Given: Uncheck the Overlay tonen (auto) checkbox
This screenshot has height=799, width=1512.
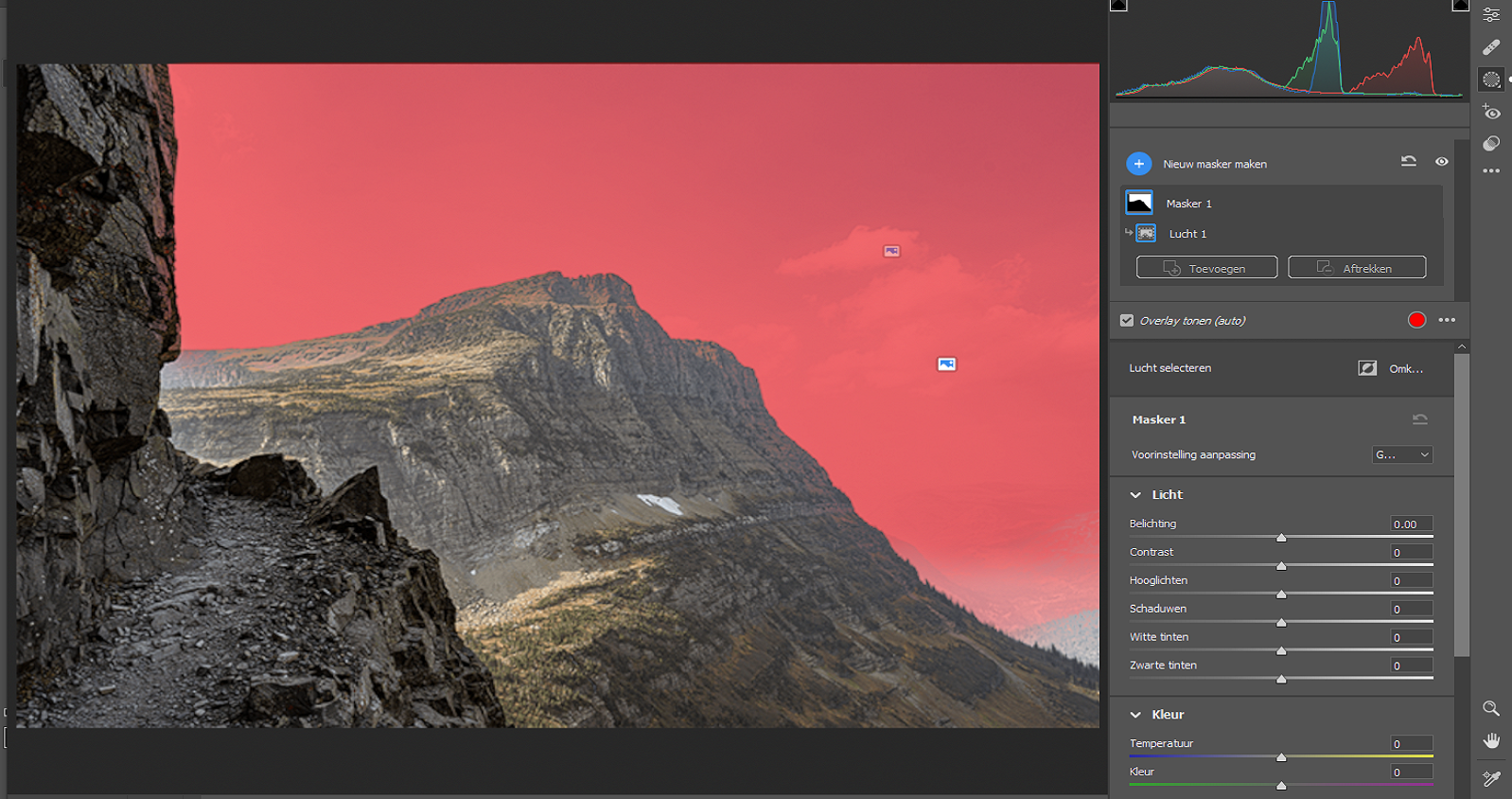Looking at the screenshot, I should pos(1126,320).
